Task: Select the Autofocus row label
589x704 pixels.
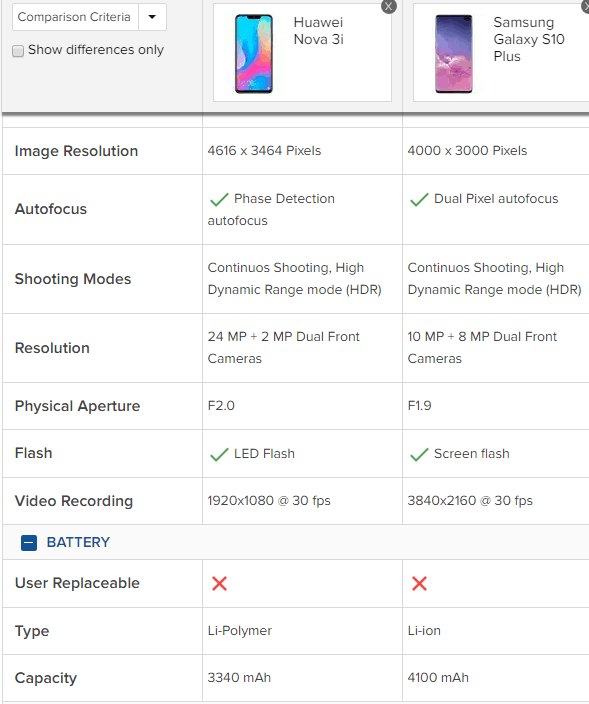Action: (51, 209)
